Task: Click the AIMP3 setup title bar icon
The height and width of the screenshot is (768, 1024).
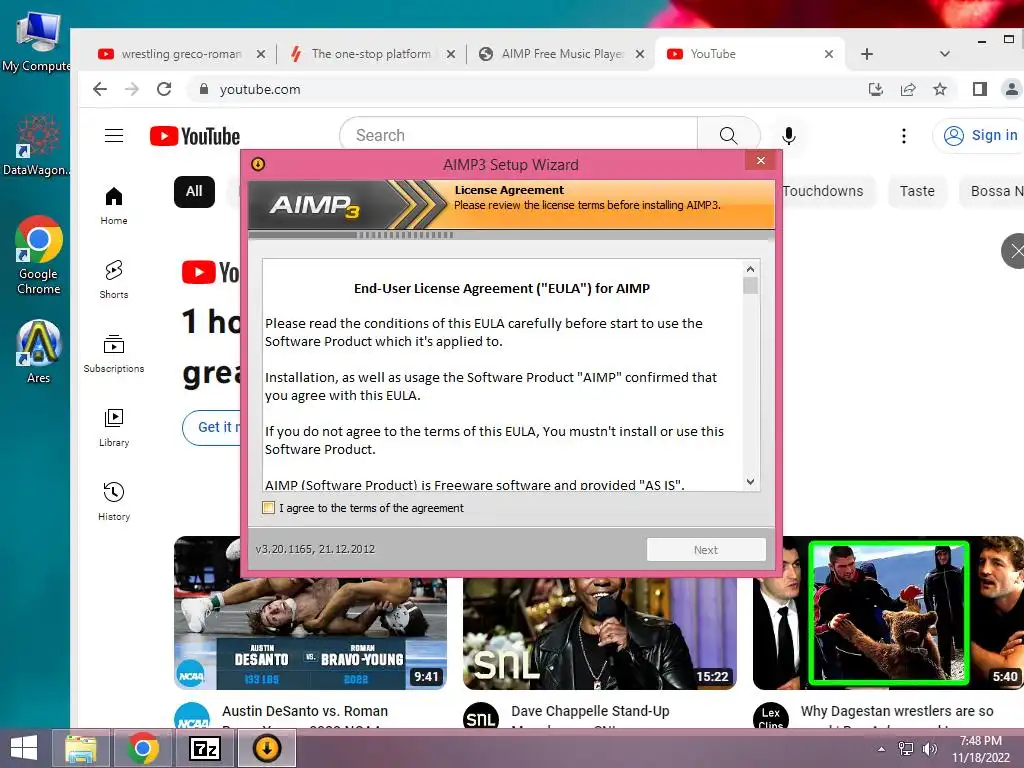Action: [258, 164]
